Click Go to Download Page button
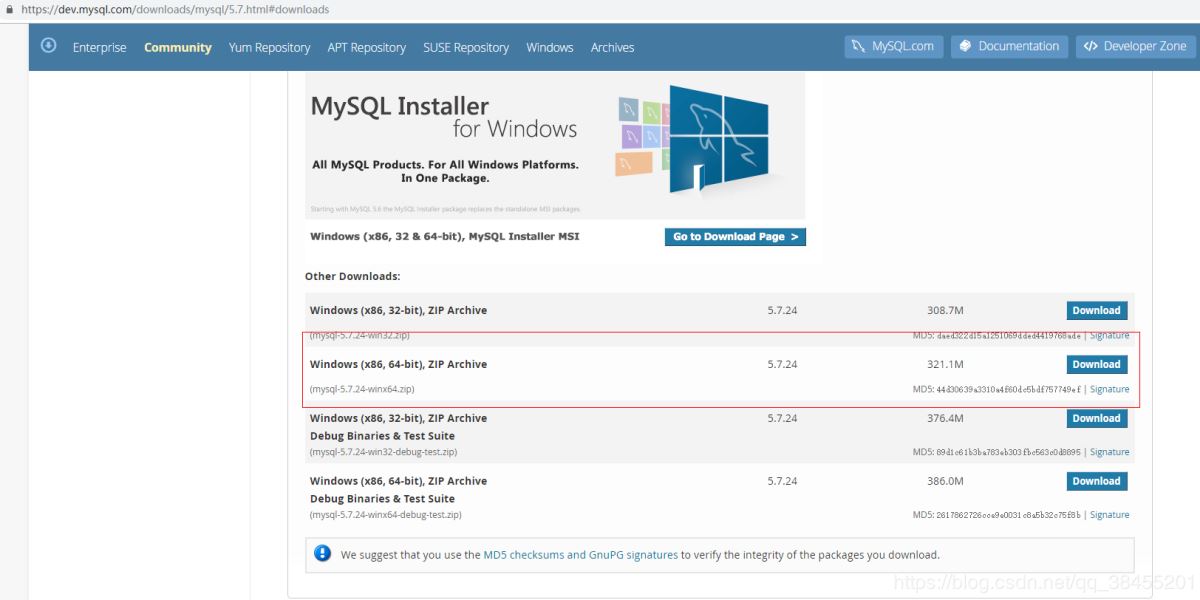This screenshot has width=1200, height=600. (x=735, y=237)
